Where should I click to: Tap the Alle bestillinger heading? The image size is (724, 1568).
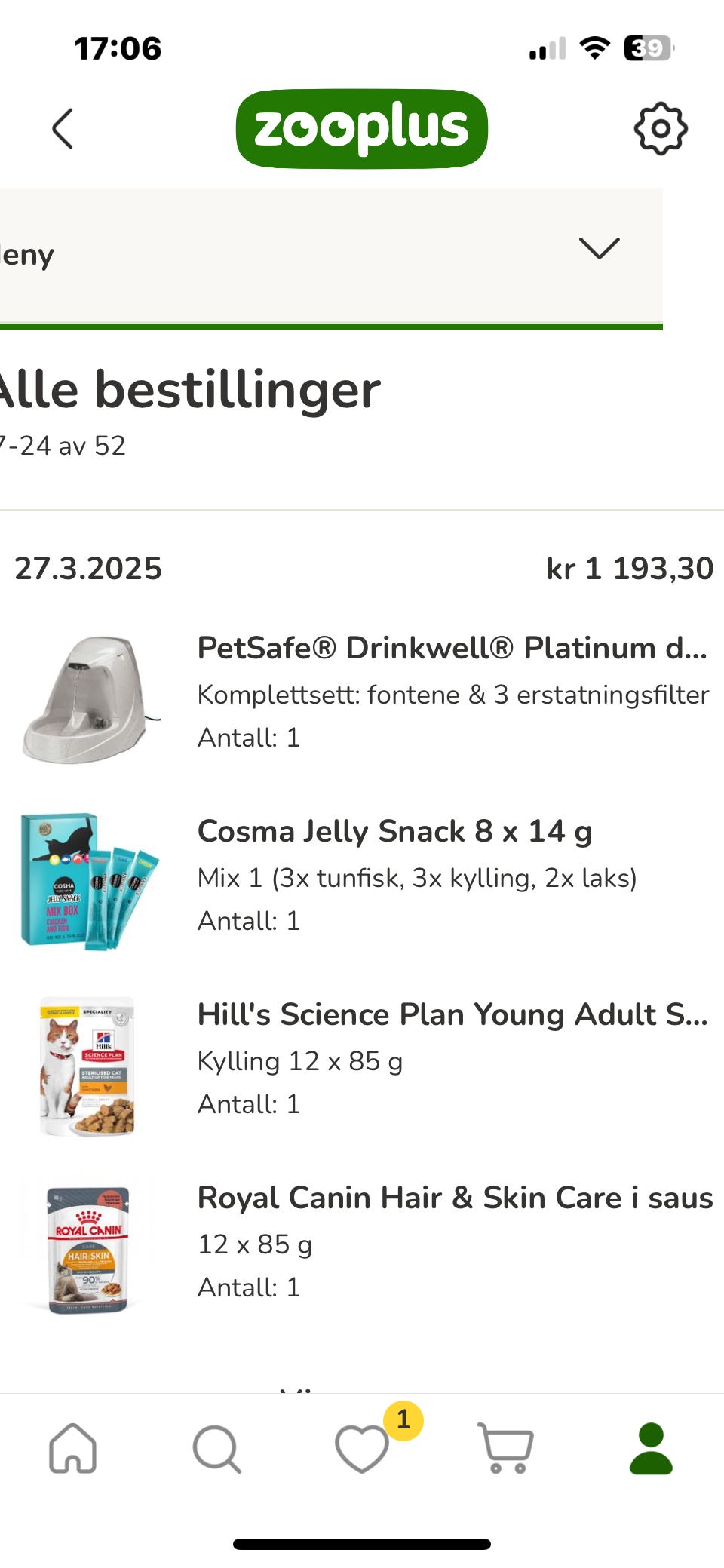190,390
